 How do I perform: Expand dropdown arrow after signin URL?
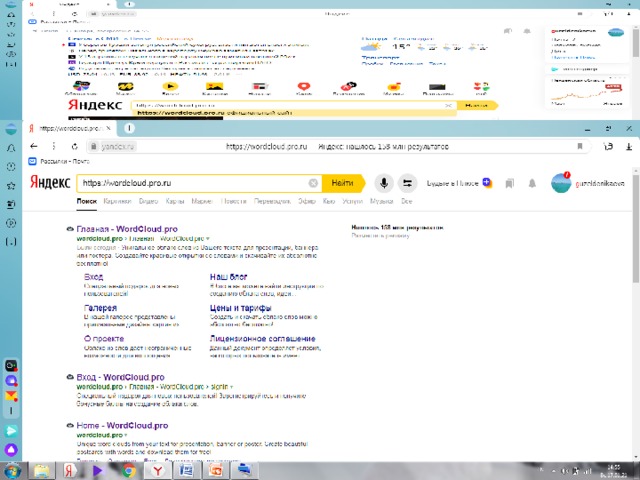coord(231,387)
